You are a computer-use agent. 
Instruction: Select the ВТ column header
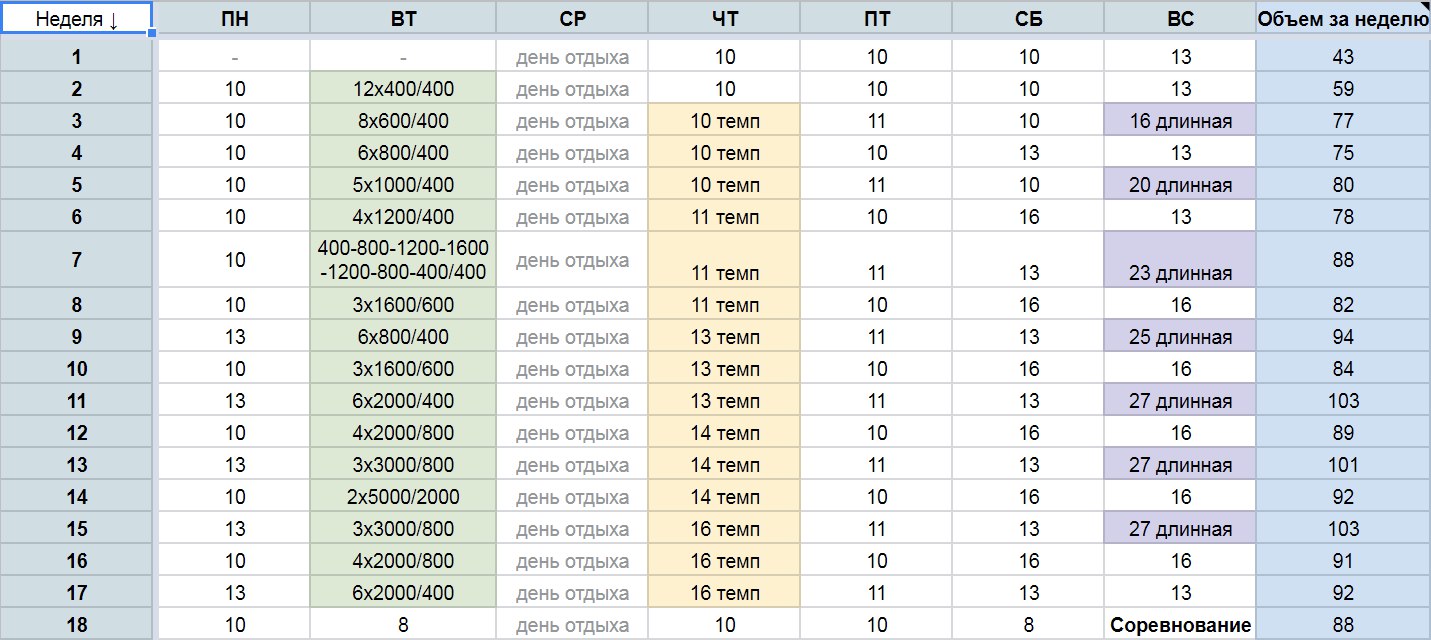tap(403, 18)
